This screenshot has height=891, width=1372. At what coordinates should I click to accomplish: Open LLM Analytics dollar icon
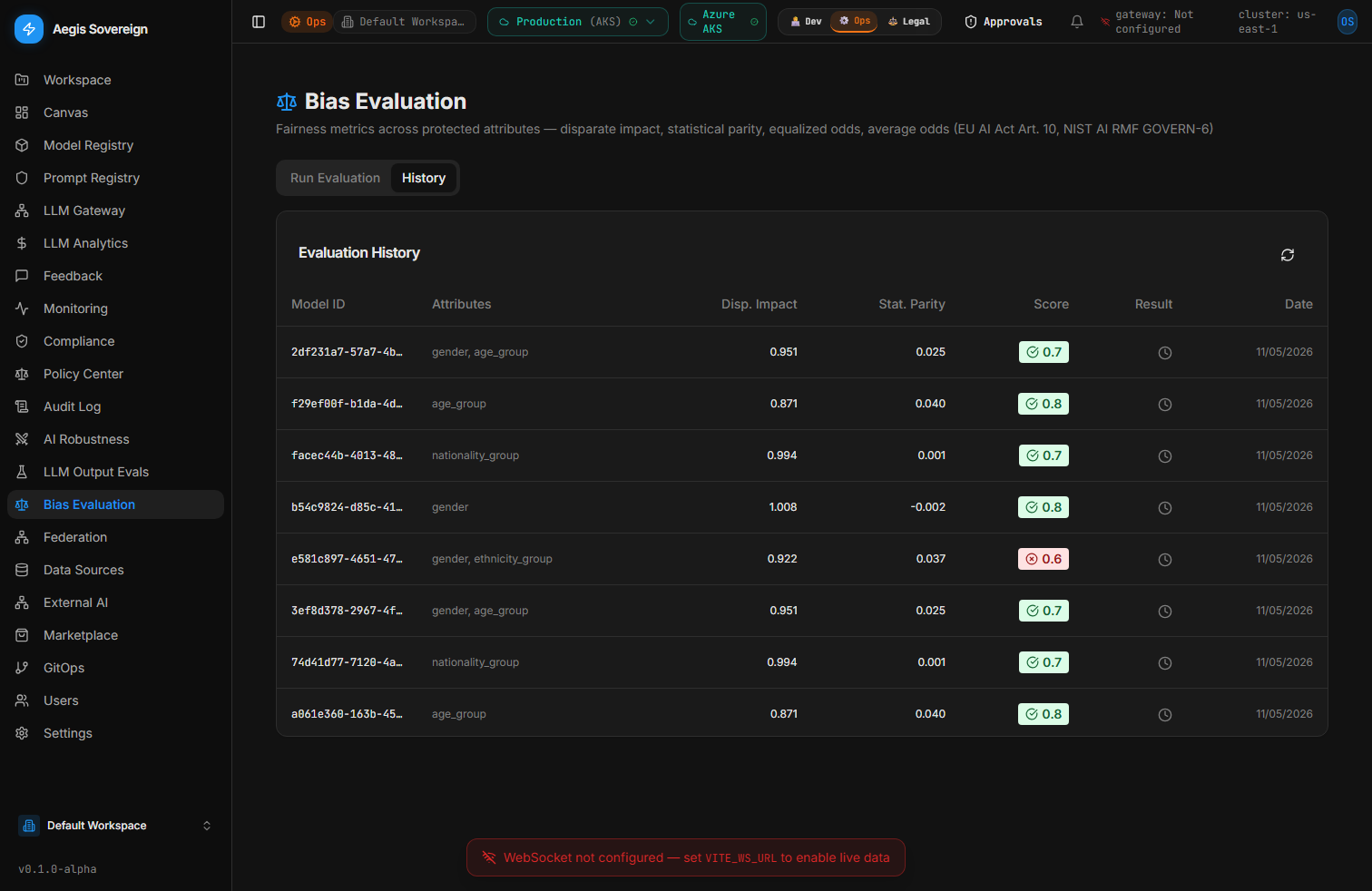[x=22, y=243]
